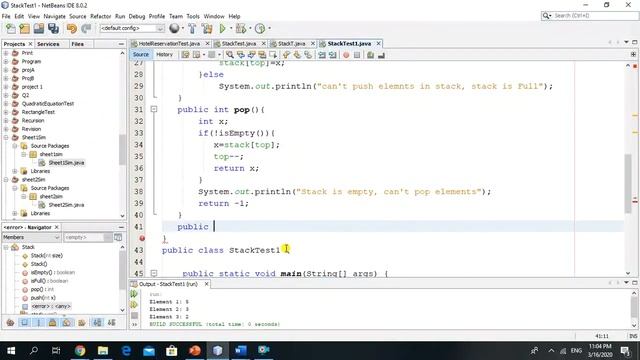Open the HotelReservationTest.java editor tab
This screenshot has width=640, height=360.
tap(169, 44)
